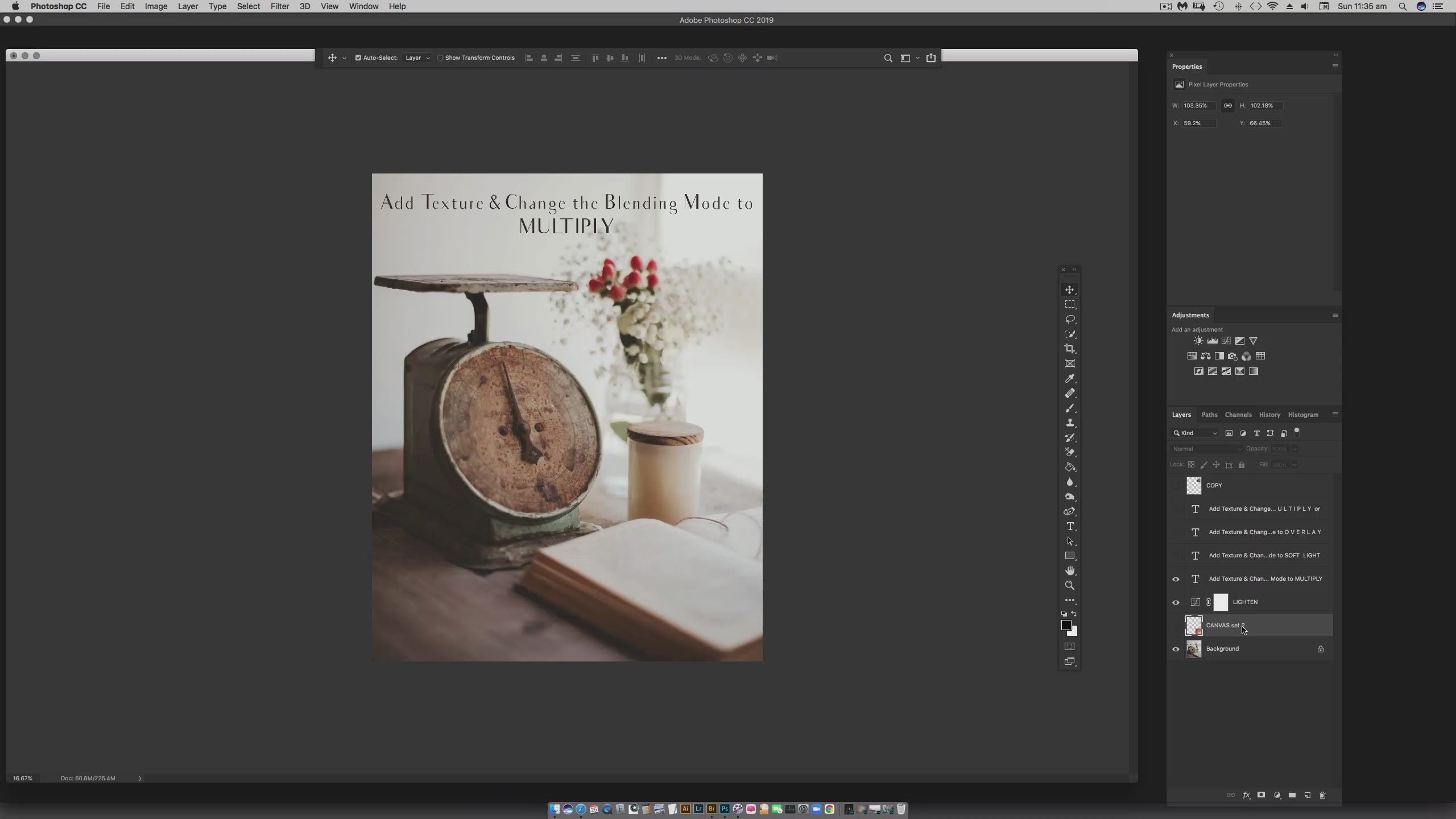Viewport: 1456px width, 819px height.
Task: Add a Brightness/Contrast adjustment
Action: point(1198,341)
